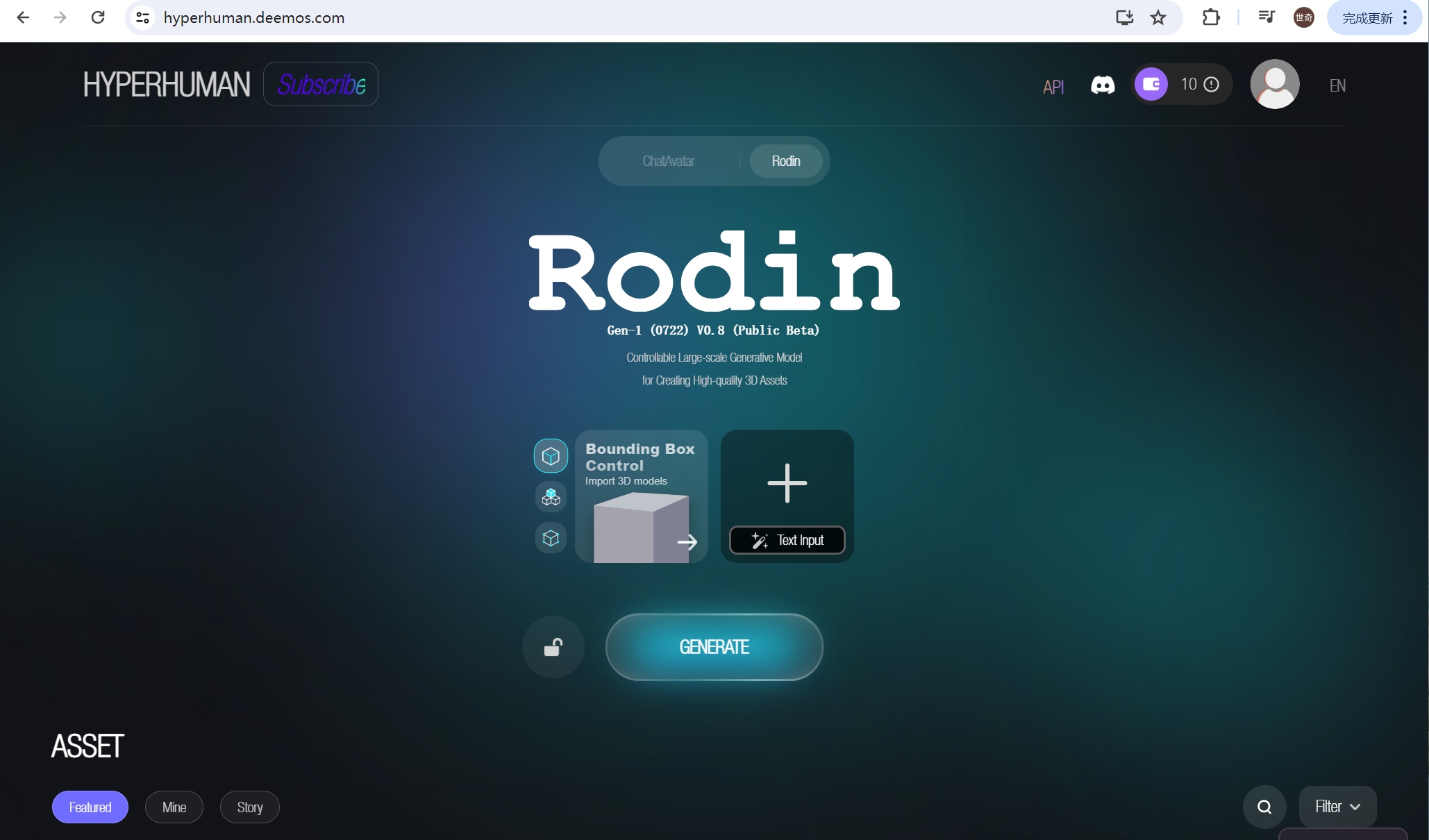The width and height of the screenshot is (1429, 840).
Task: Open the user account avatar
Action: [1275, 84]
